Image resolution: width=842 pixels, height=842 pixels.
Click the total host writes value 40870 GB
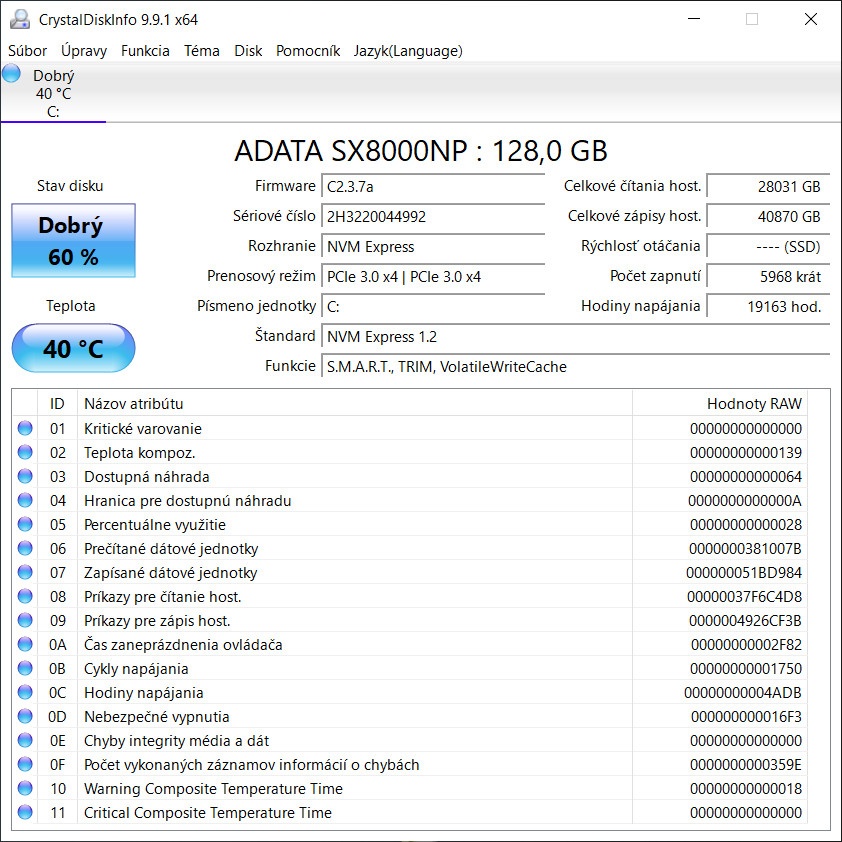click(768, 217)
